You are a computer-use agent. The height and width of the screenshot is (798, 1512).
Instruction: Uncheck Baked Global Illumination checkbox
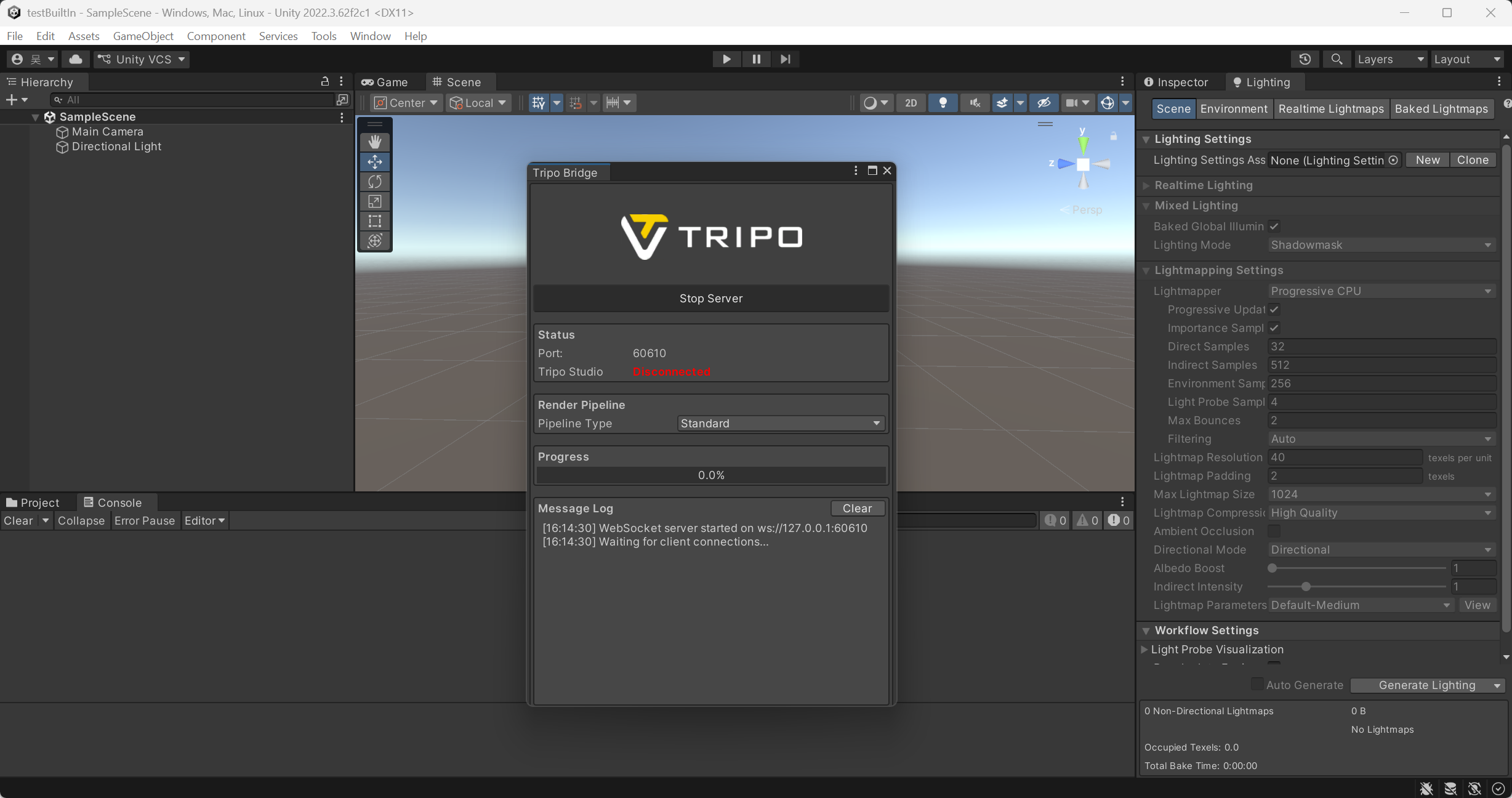tap(1274, 227)
